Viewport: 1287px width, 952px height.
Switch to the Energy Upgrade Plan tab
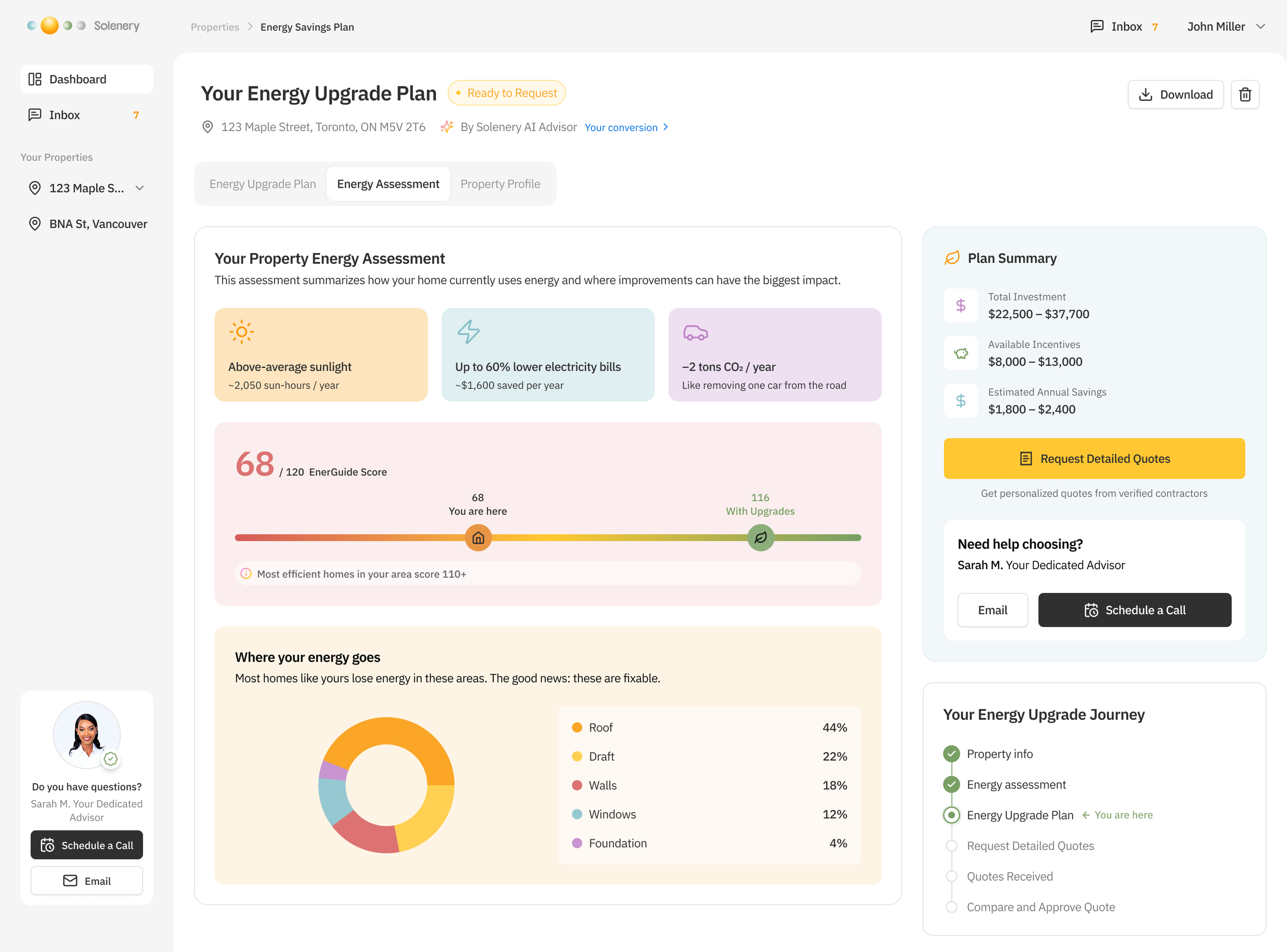pyautogui.click(x=262, y=184)
